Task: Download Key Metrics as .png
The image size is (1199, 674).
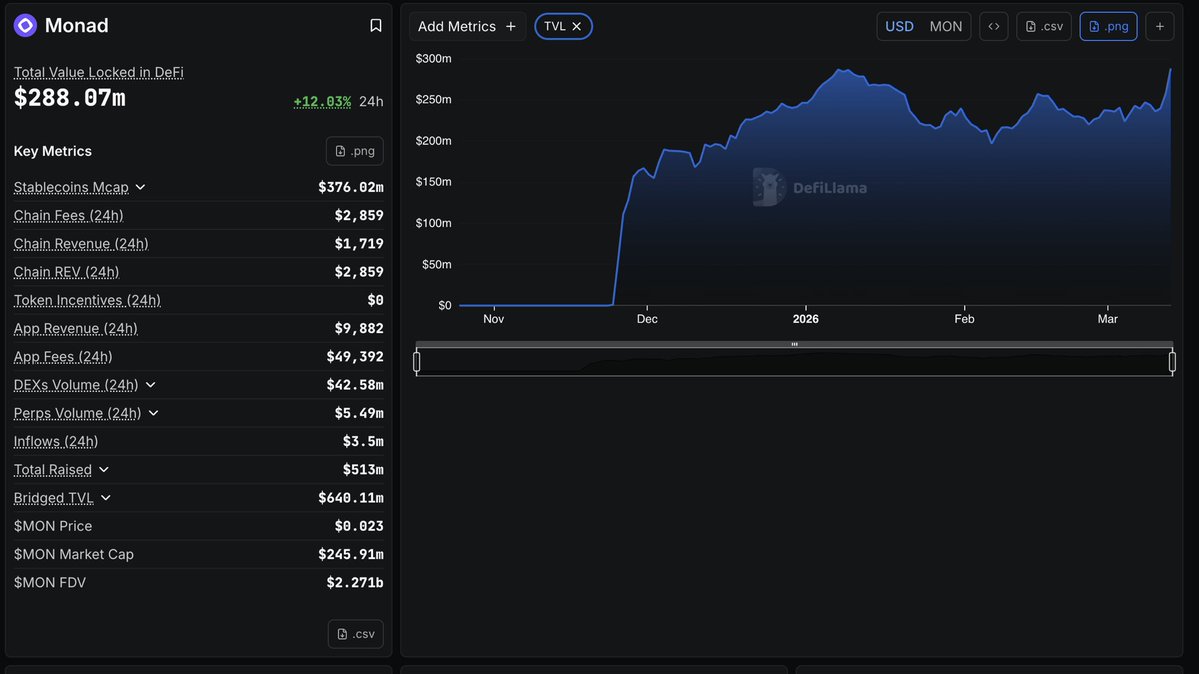Action: [x=355, y=151]
